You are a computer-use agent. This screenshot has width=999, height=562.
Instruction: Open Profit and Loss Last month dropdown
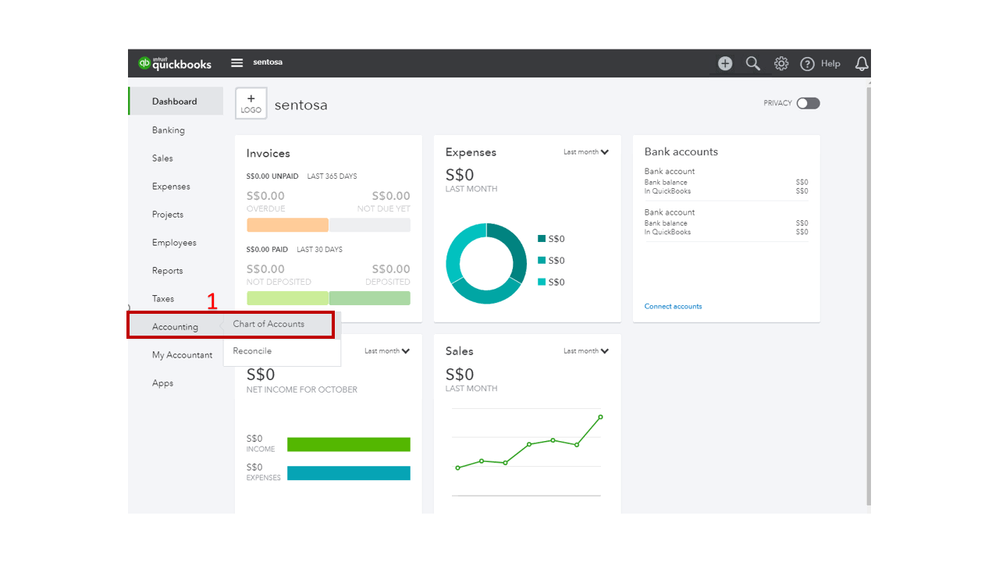coord(387,351)
